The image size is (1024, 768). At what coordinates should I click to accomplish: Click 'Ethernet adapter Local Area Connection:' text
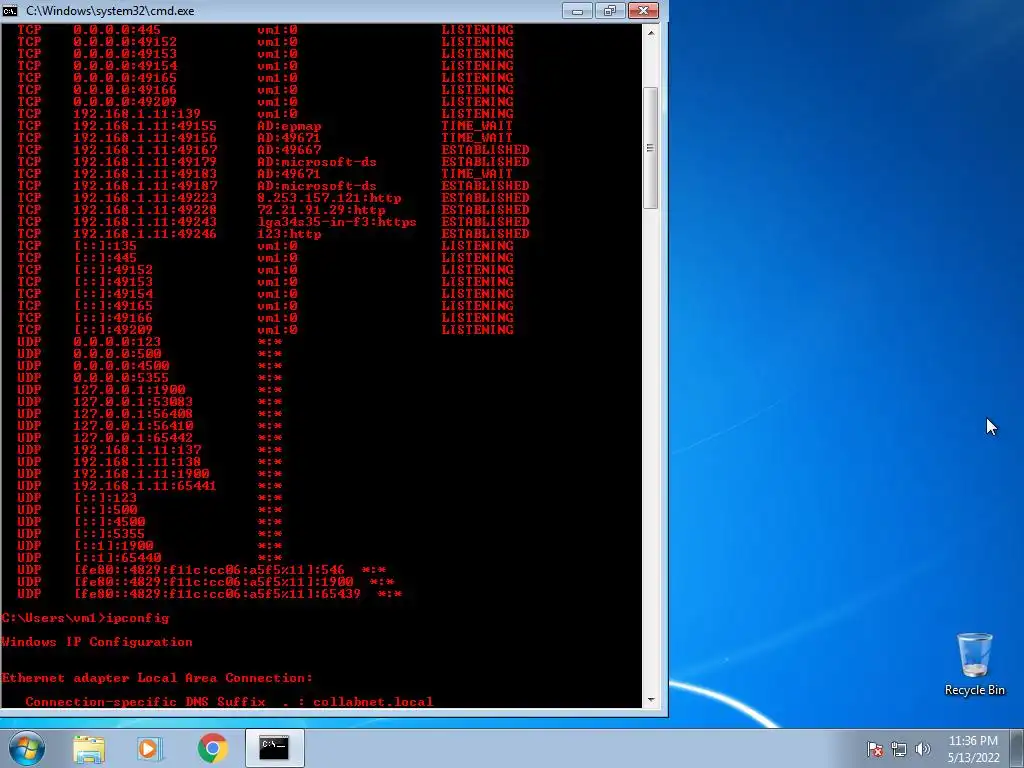coord(157,678)
